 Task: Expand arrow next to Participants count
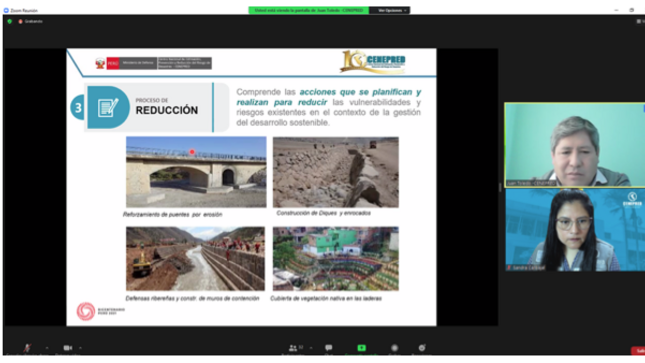click(311, 348)
